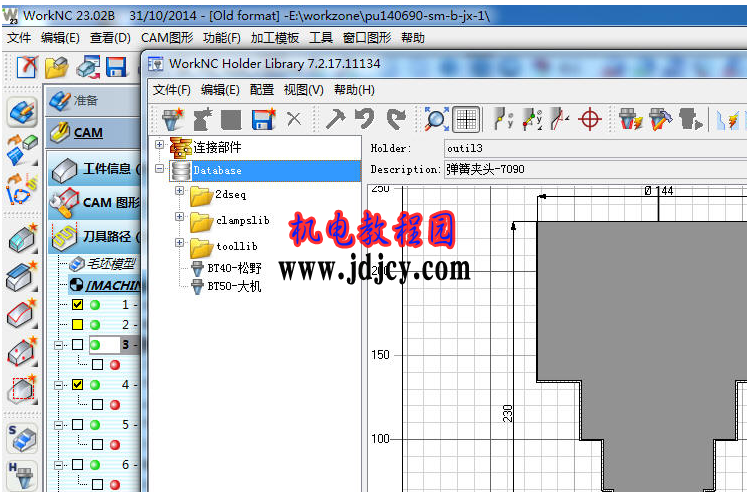This screenshot has height=492, width=747.
Task: Open the 文件(F) menu in Holder Library
Action: pos(172,90)
